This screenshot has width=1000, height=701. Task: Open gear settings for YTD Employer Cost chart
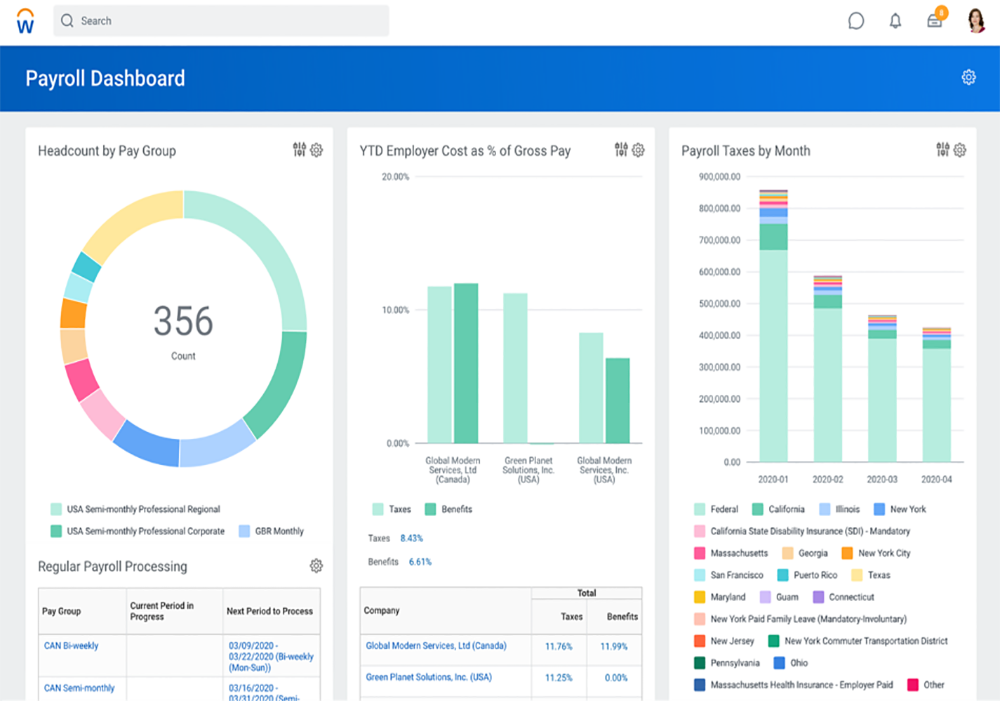[x=638, y=150]
